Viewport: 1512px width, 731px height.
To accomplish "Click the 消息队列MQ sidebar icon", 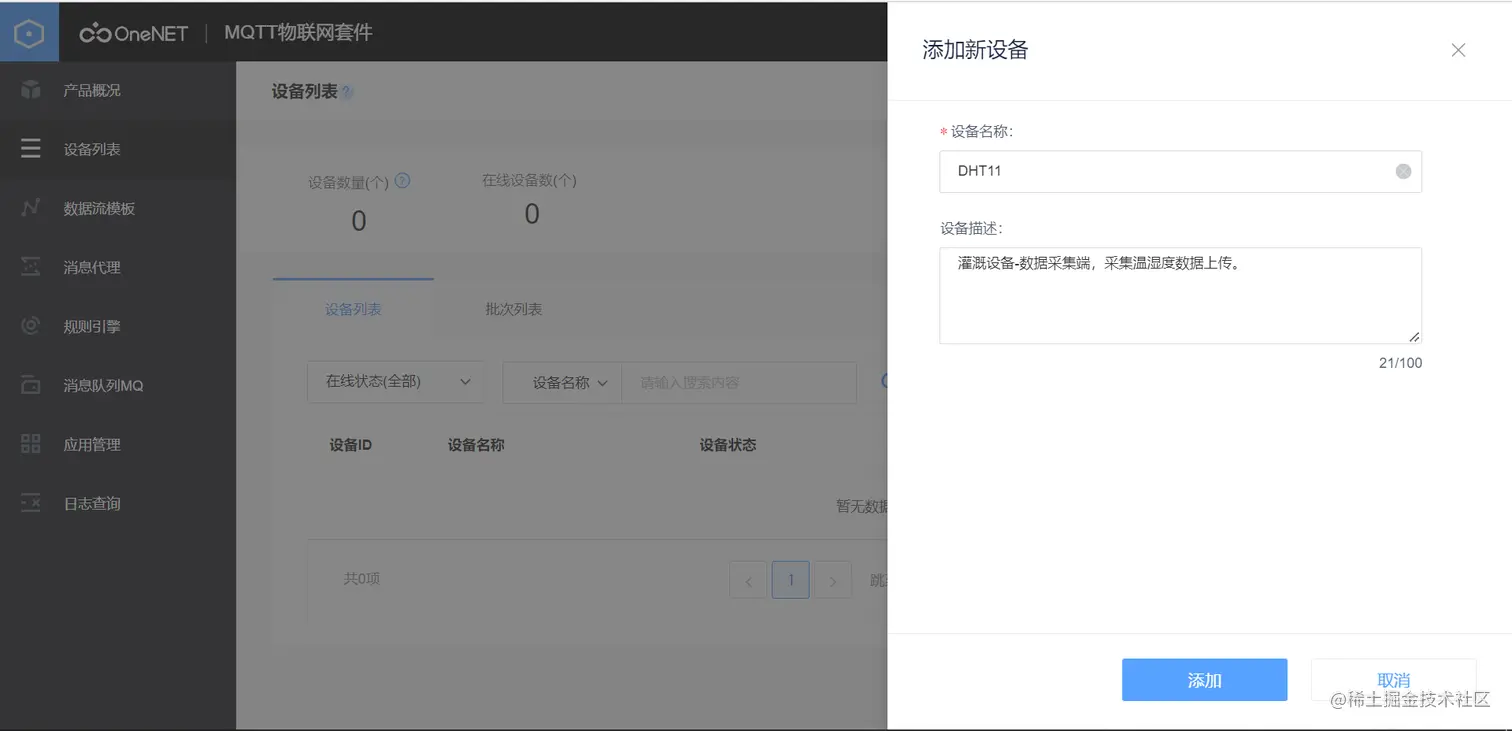I will (31, 385).
